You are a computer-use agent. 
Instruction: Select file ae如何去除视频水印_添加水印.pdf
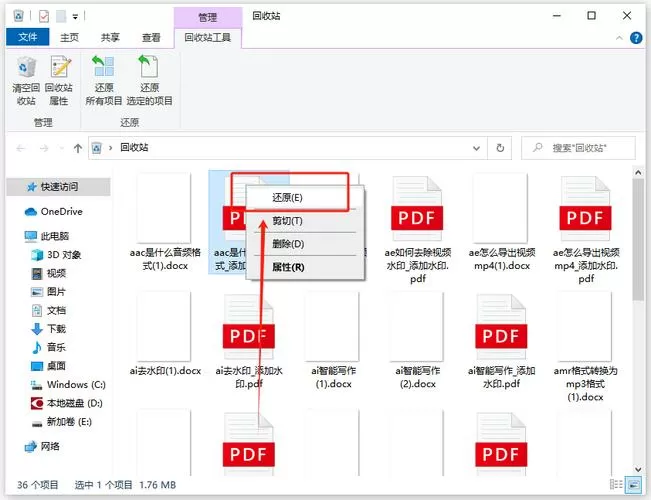(x=417, y=228)
